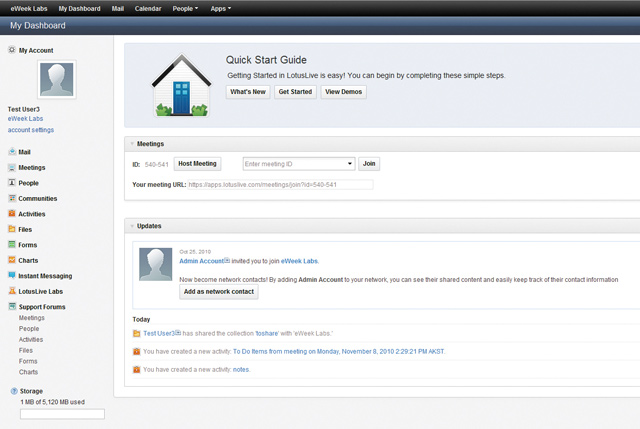Click the Join meeting button

369,164
